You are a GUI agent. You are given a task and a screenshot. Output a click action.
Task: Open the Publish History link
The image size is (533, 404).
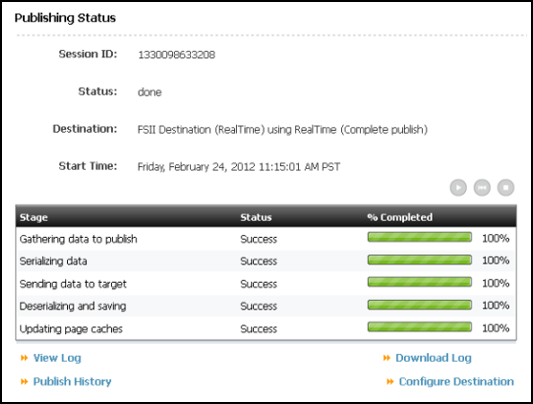(x=72, y=382)
